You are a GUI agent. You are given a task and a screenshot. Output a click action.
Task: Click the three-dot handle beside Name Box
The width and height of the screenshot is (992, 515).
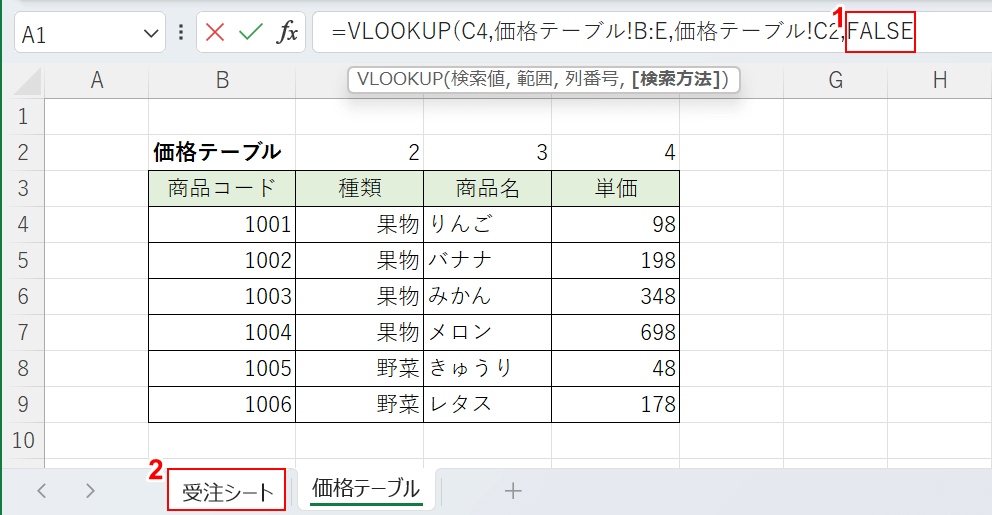click(181, 33)
